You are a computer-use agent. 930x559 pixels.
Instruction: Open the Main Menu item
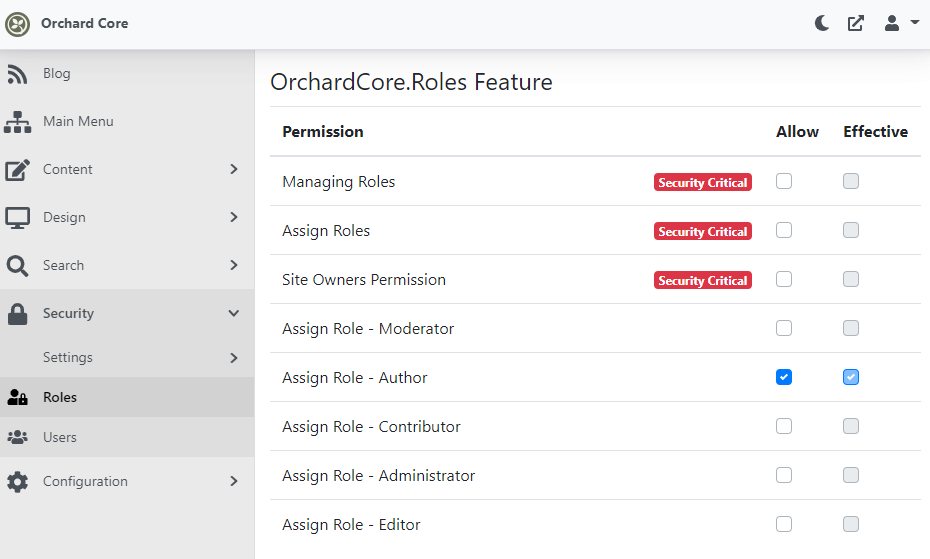[x=78, y=121]
